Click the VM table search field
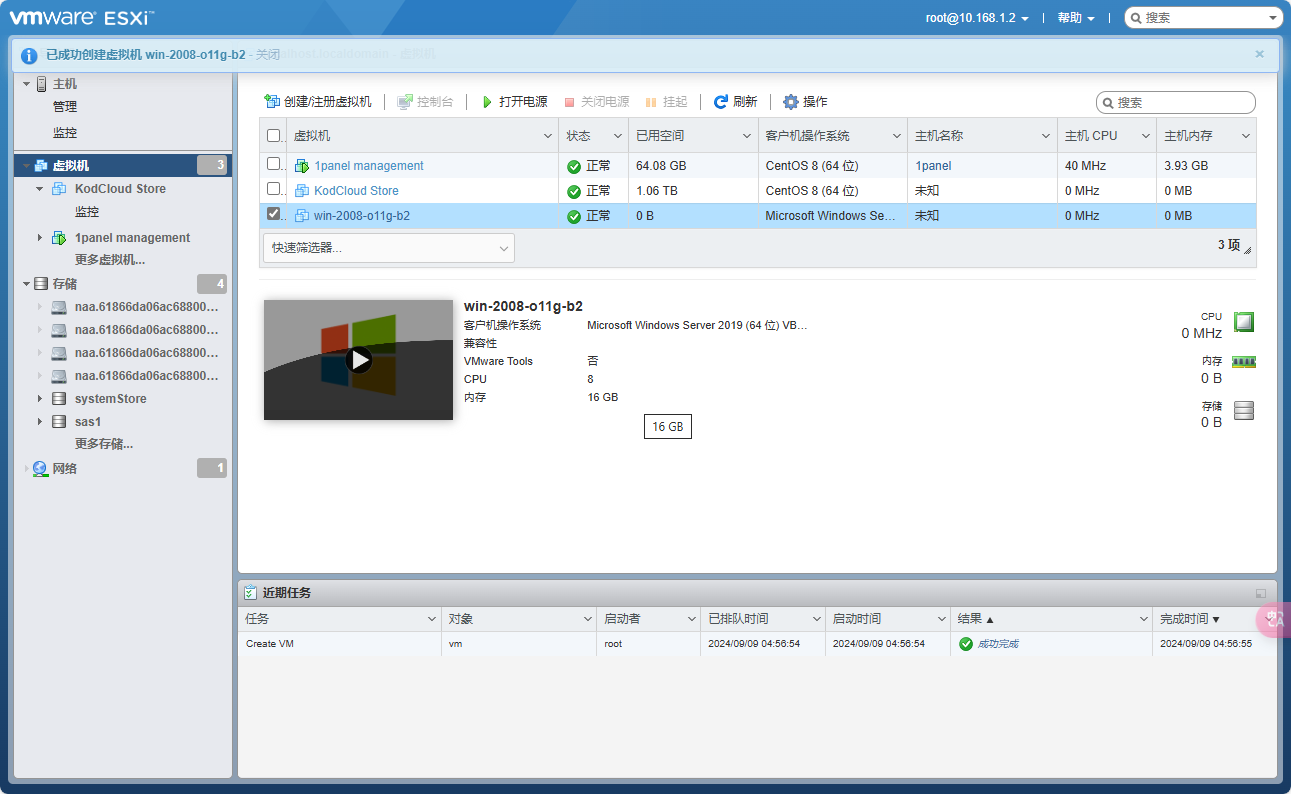Screen dimensions: 1291x794 coord(1176,103)
